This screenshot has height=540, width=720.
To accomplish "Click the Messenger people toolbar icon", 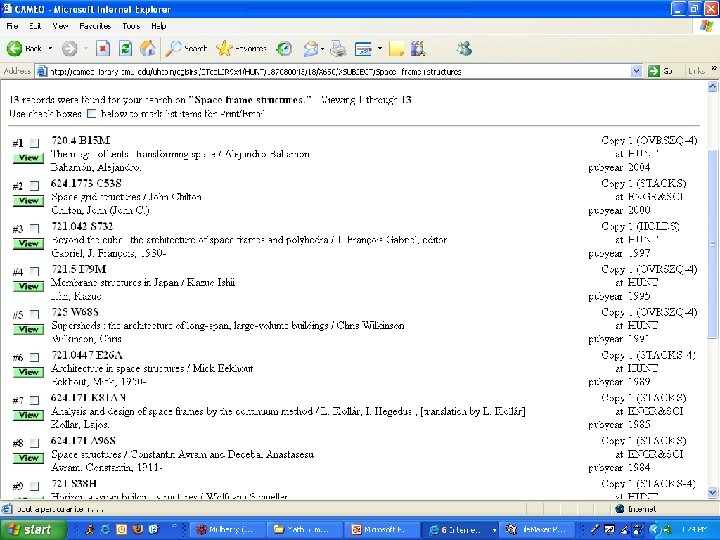I will pos(464,48).
